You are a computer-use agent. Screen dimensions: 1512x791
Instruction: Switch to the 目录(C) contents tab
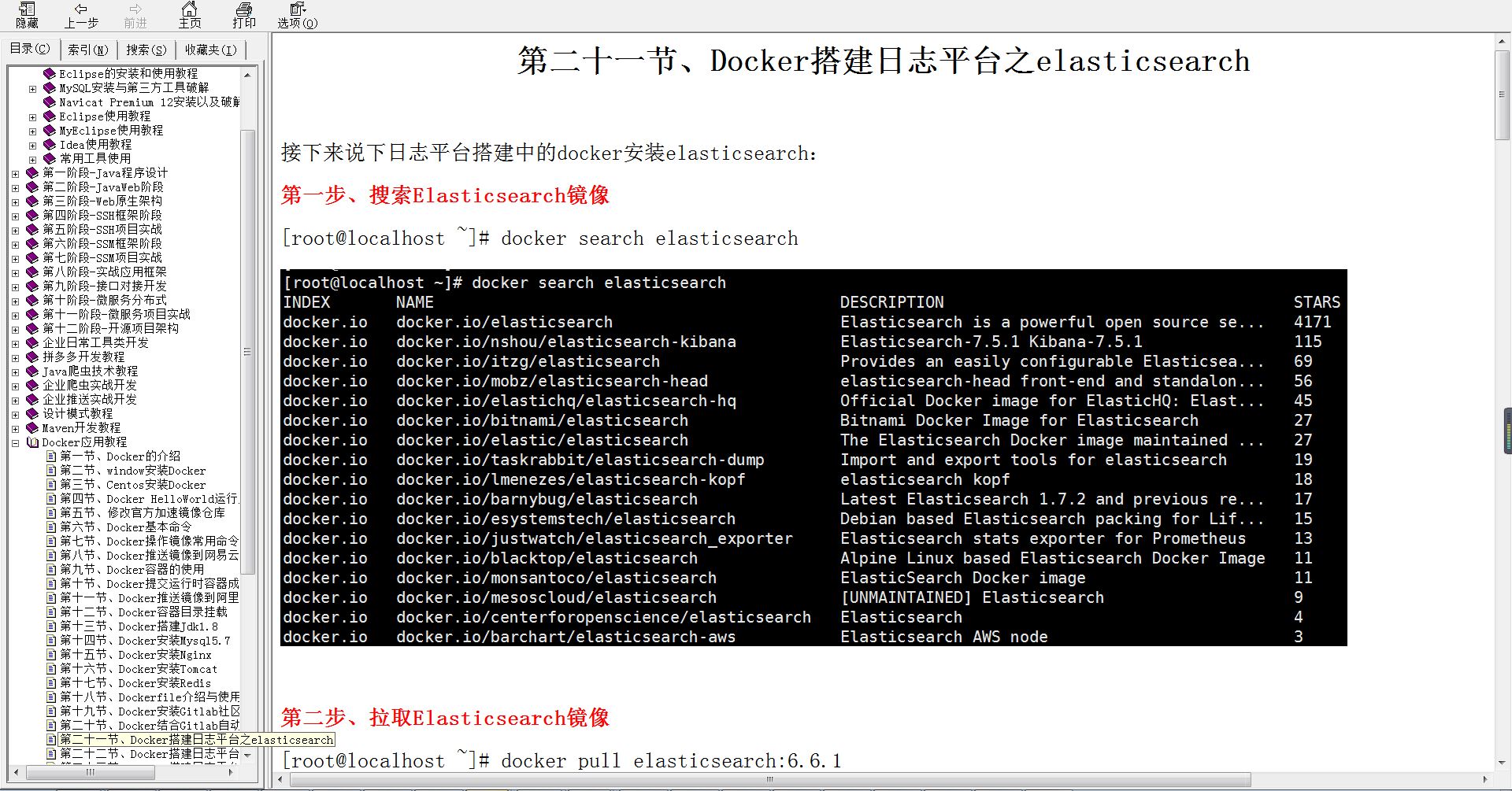[30, 49]
